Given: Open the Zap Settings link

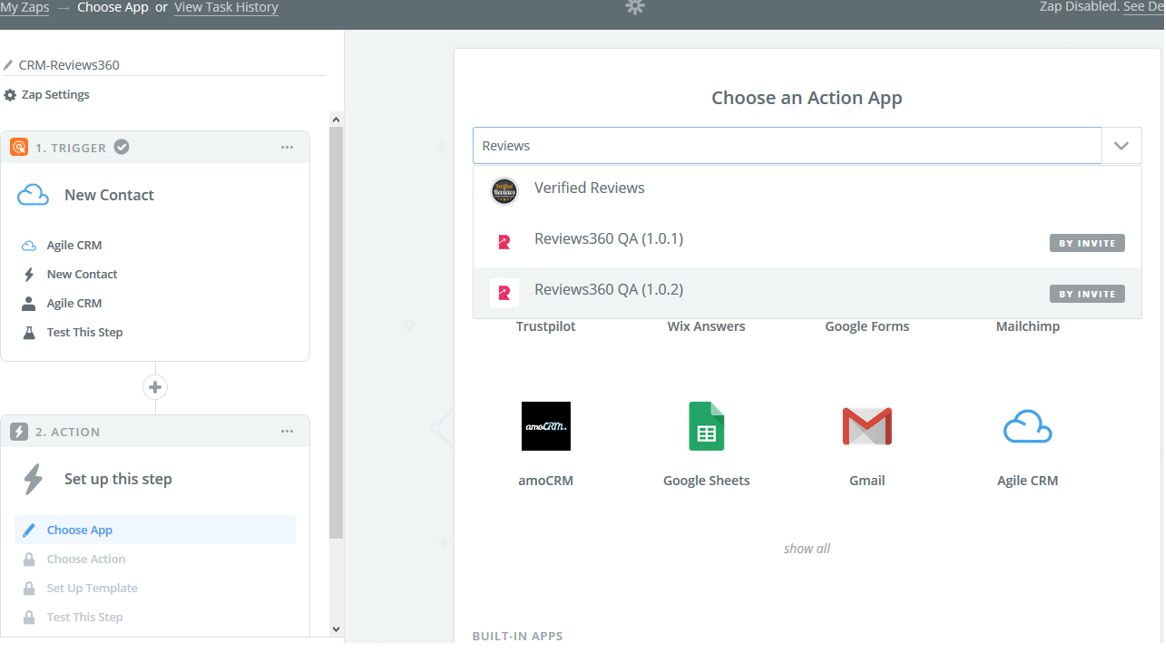Looking at the screenshot, I should (55, 94).
